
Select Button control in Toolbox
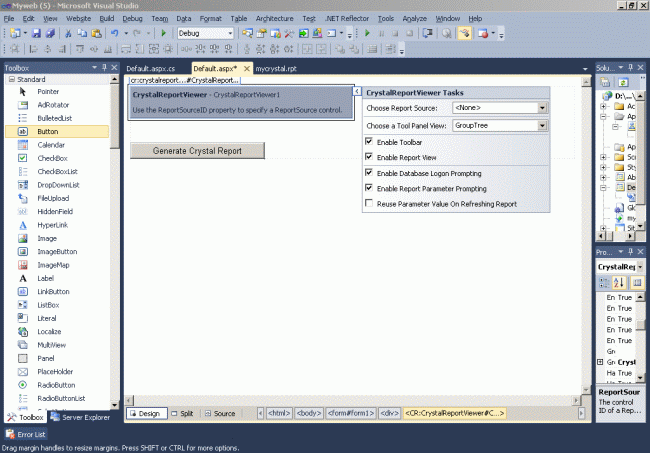[x=57, y=131]
